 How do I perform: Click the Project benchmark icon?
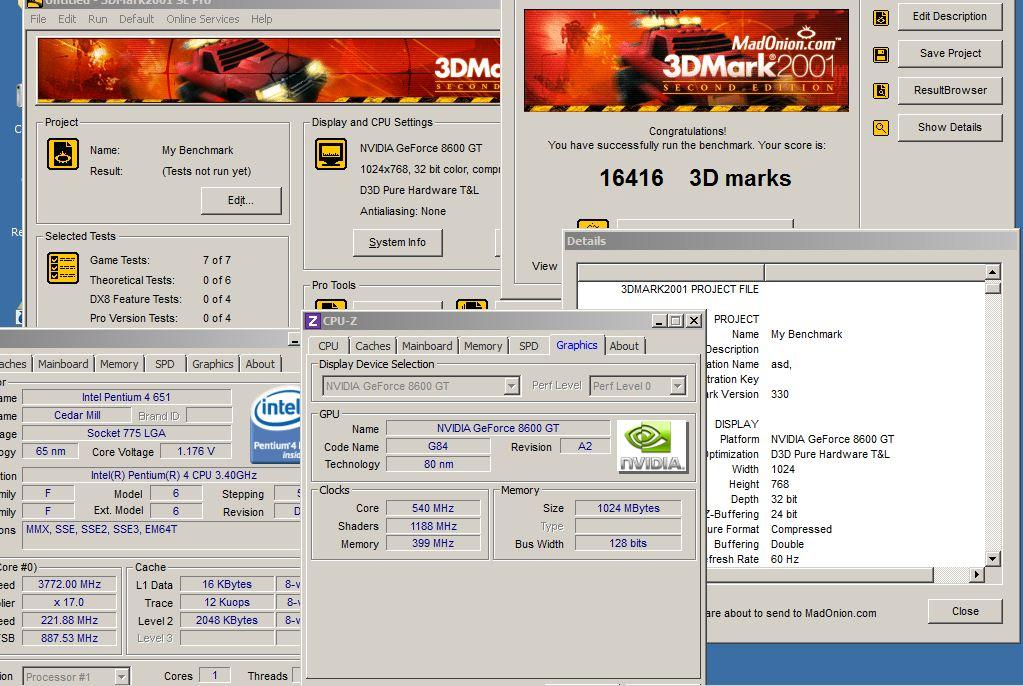pos(63,155)
